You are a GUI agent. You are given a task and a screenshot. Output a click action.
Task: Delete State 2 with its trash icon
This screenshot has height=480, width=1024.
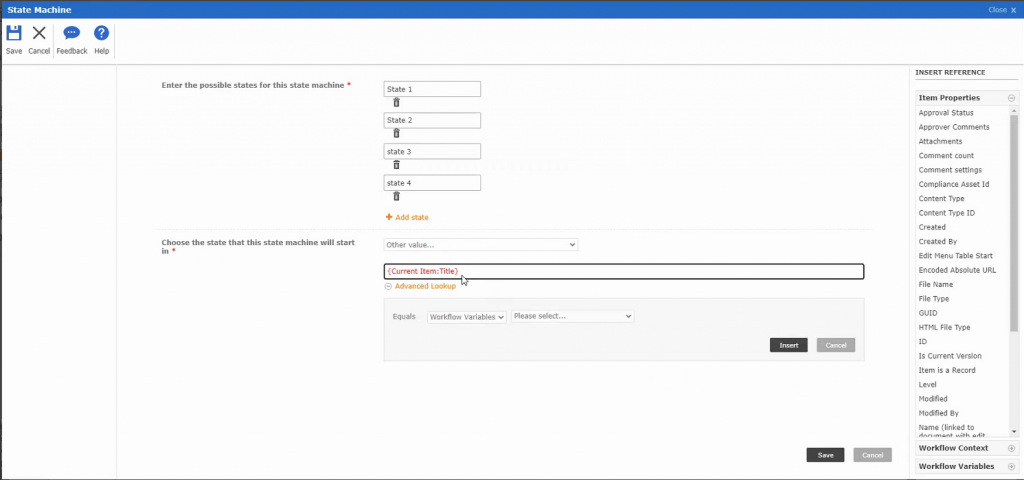click(x=396, y=134)
